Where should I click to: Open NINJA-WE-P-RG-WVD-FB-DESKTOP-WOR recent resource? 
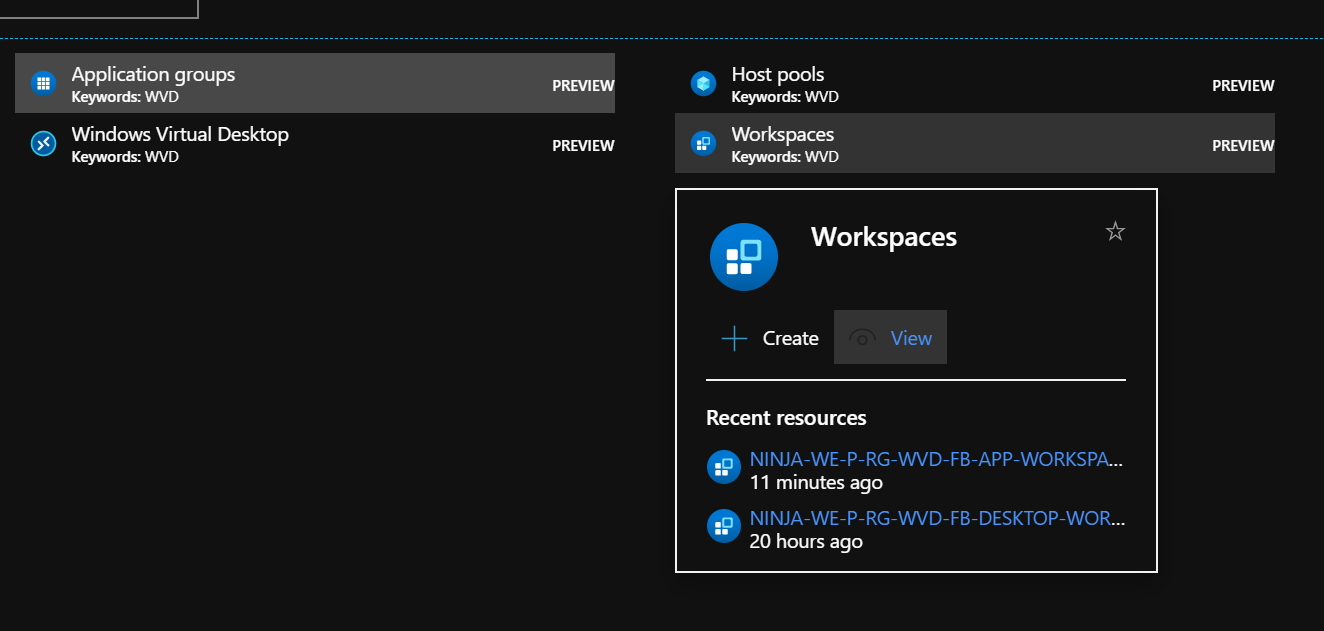click(x=936, y=520)
